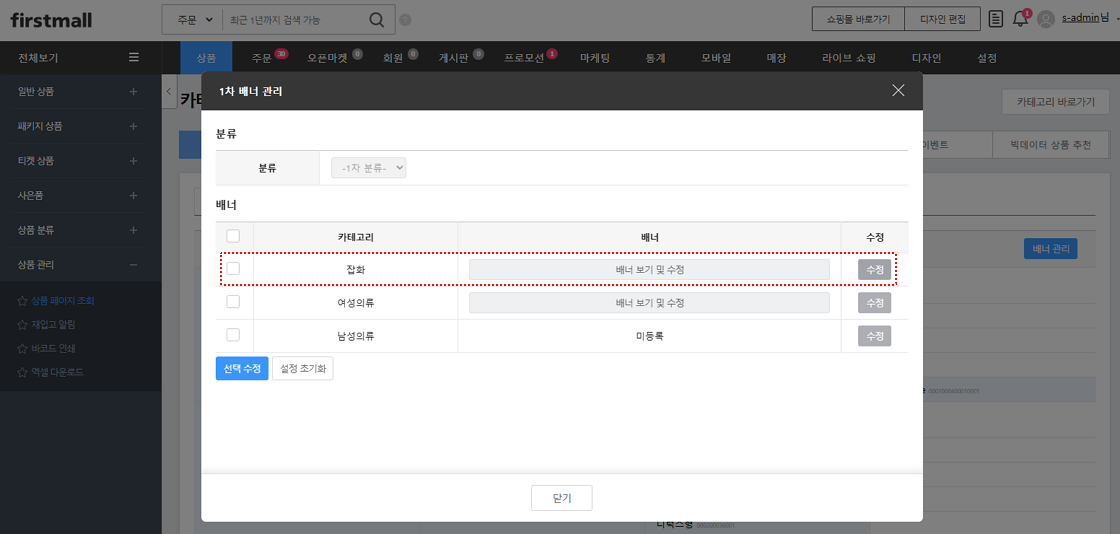1120x534 pixels.
Task: Expand 상품 분류 menu
Action: (x=134, y=230)
